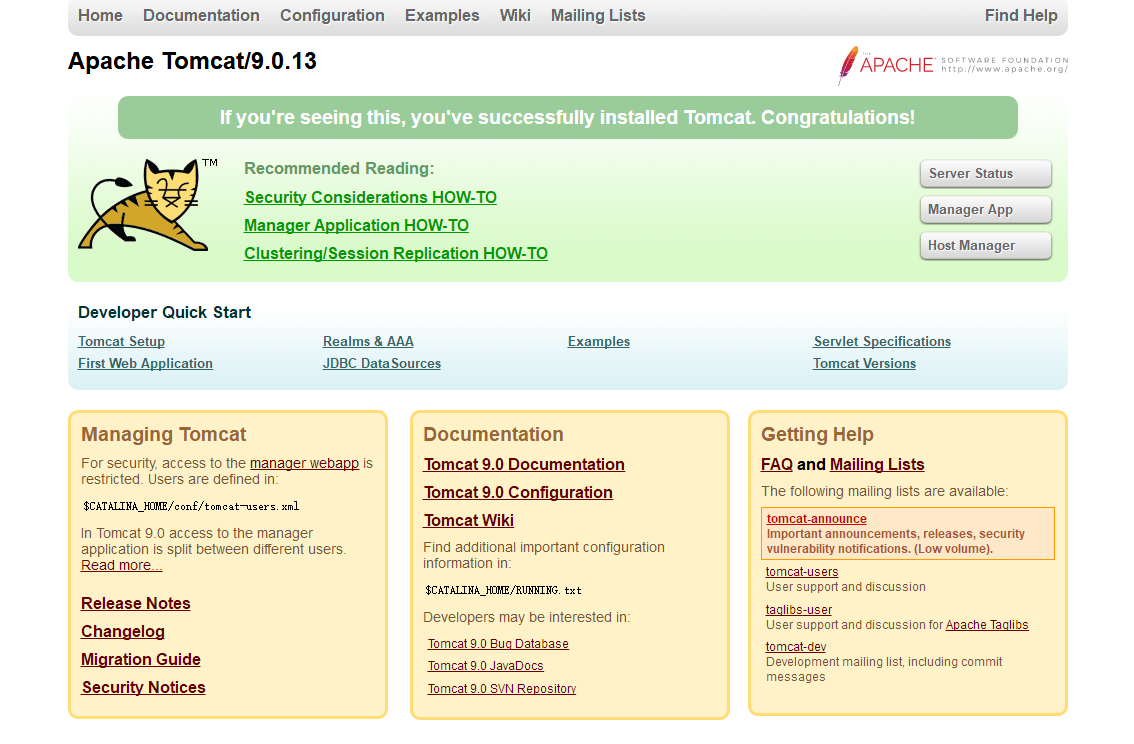The image size is (1134, 744).
Task: View the JDBC DataSources guide
Action: pyautogui.click(x=381, y=363)
